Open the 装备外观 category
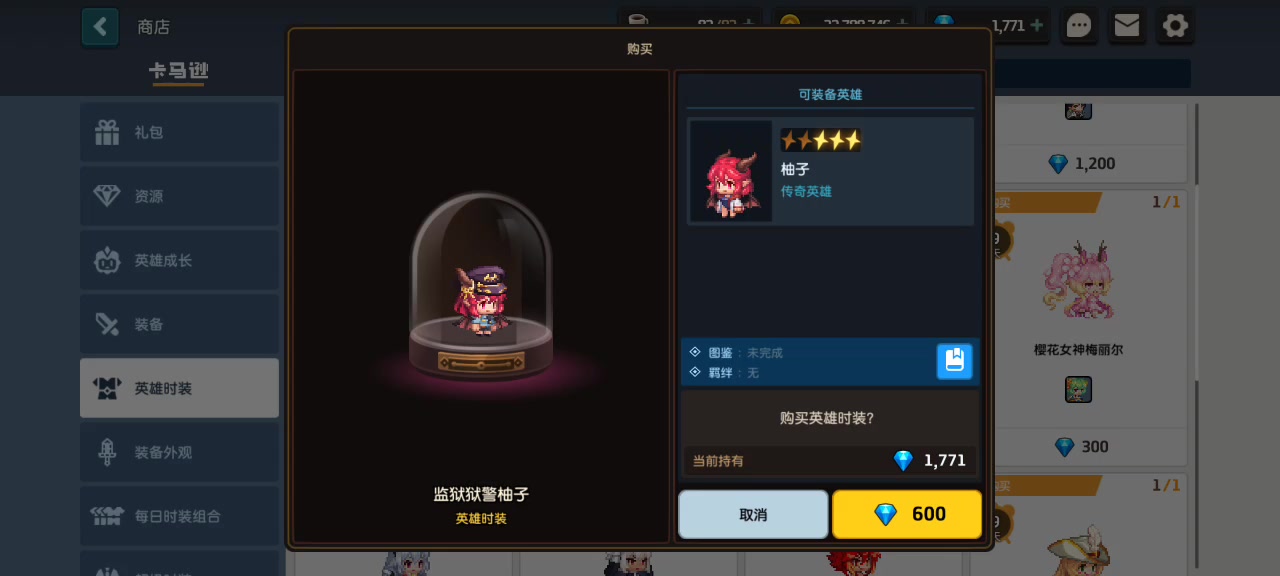This screenshot has width=1280, height=576. 180,452
